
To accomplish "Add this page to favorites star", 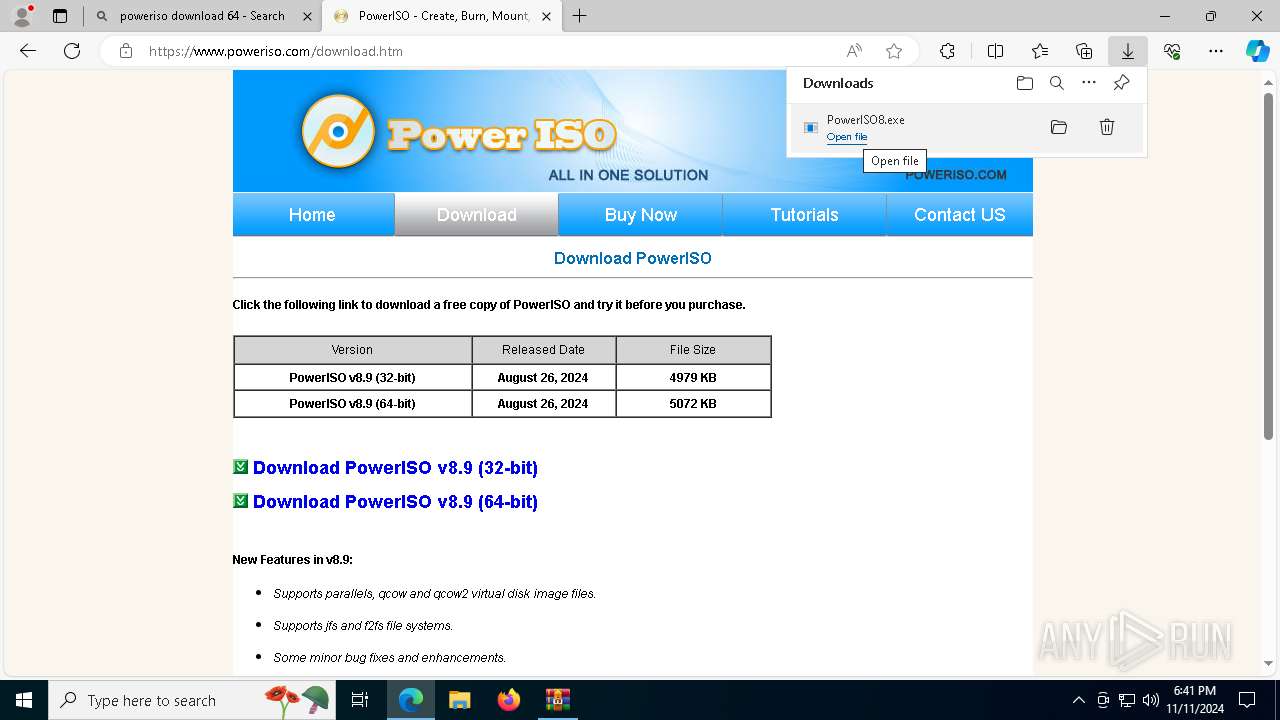I will (x=894, y=51).
